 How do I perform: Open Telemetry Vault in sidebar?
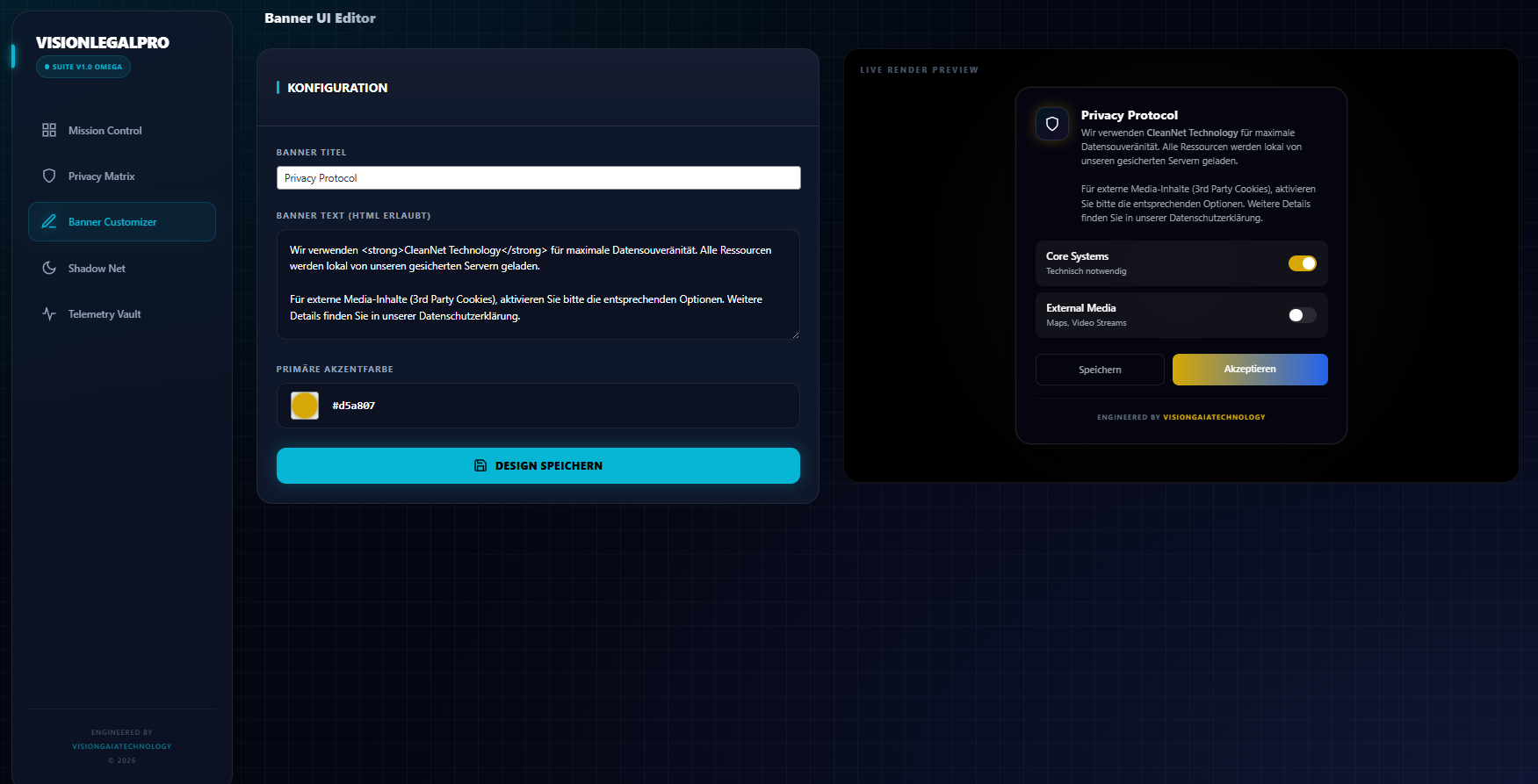[x=122, y=313]
